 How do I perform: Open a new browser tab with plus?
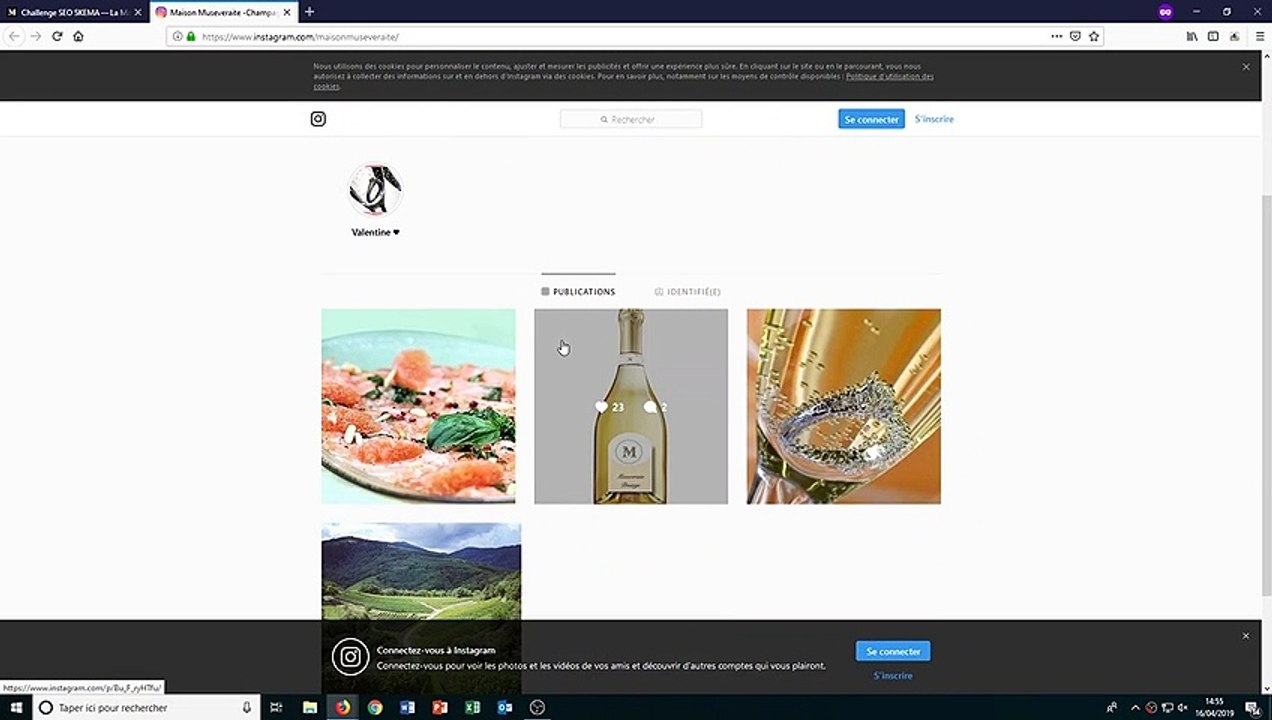[x=309, y=12]
